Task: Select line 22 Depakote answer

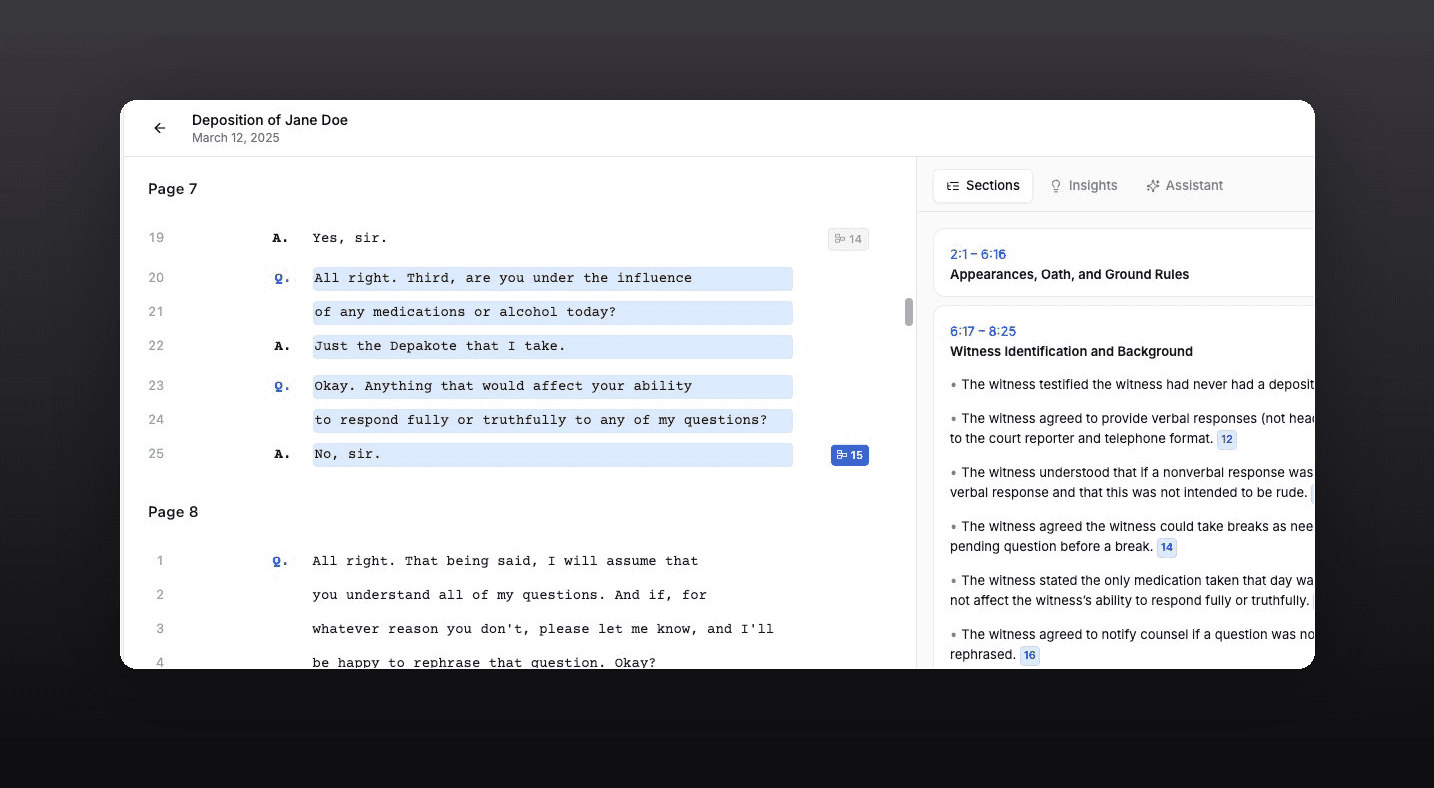Action: click(x=552, y=347)
